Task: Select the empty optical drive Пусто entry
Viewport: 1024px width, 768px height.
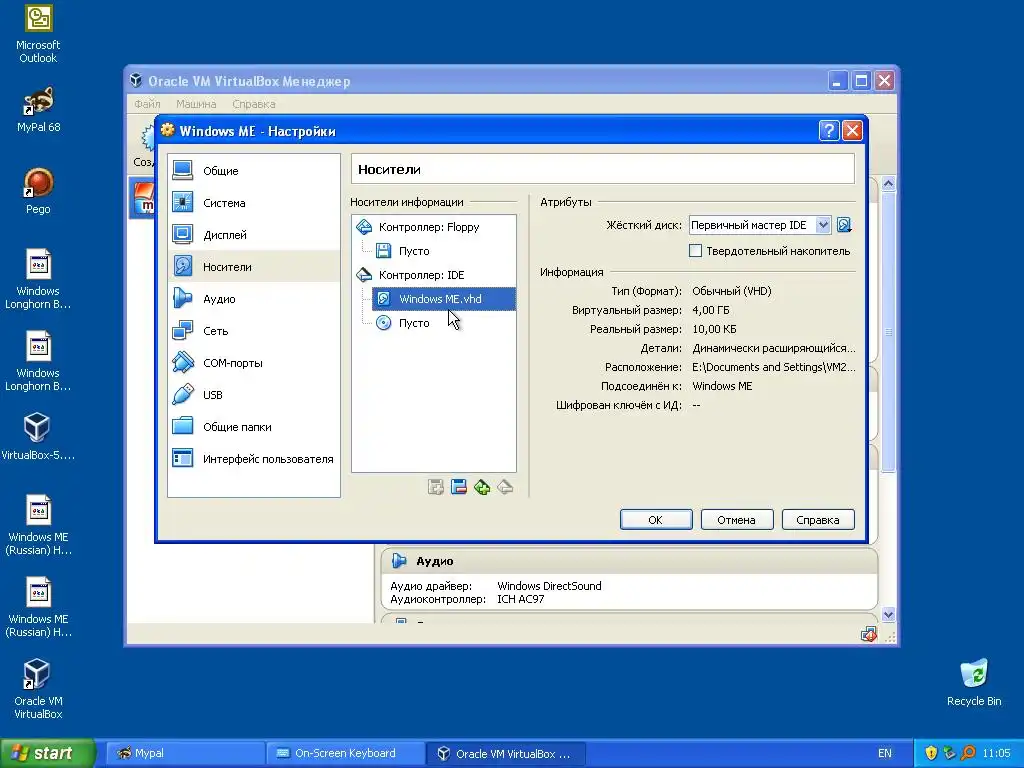Action: click(403, 323)
